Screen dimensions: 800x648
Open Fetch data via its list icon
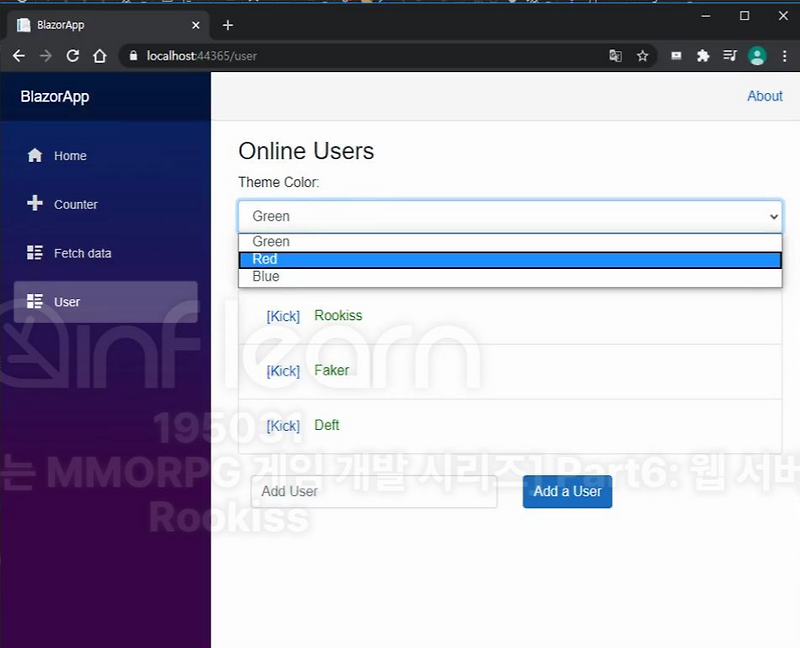[34, 253]
